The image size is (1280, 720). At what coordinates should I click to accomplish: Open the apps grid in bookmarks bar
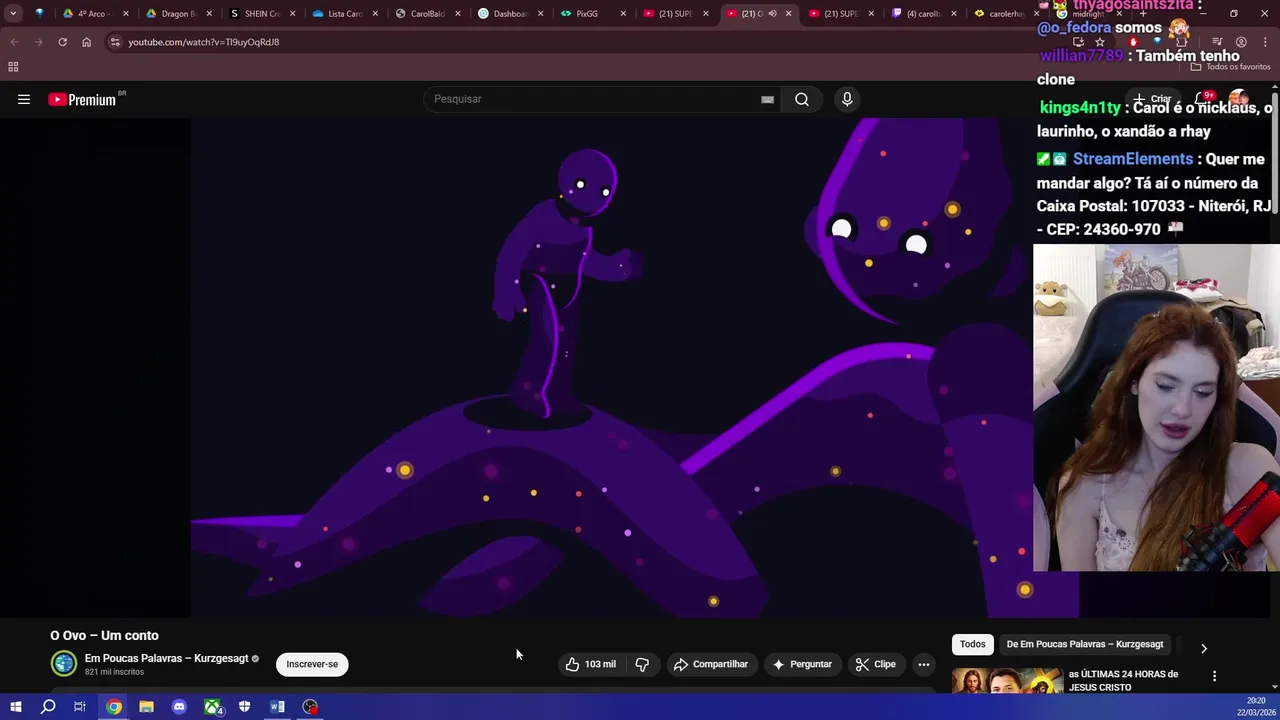[13, 67]
